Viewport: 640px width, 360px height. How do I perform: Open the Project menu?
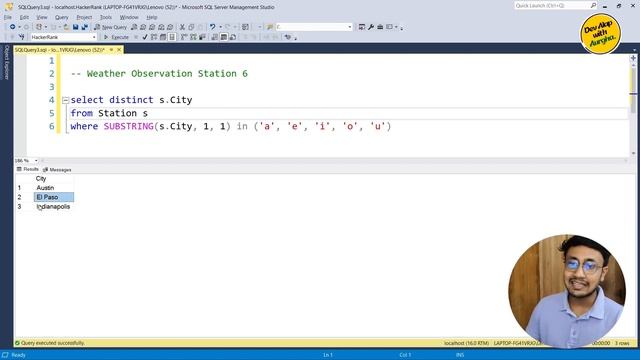pyautogui.click(x=84, y=17)
